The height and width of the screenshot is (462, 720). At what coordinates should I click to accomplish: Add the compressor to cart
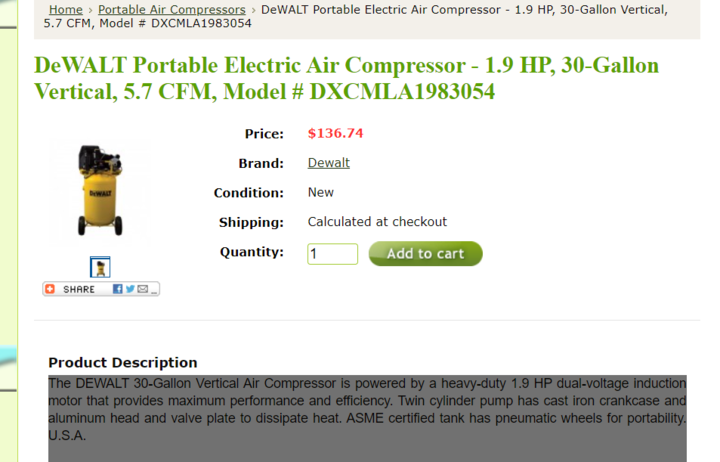426,254
